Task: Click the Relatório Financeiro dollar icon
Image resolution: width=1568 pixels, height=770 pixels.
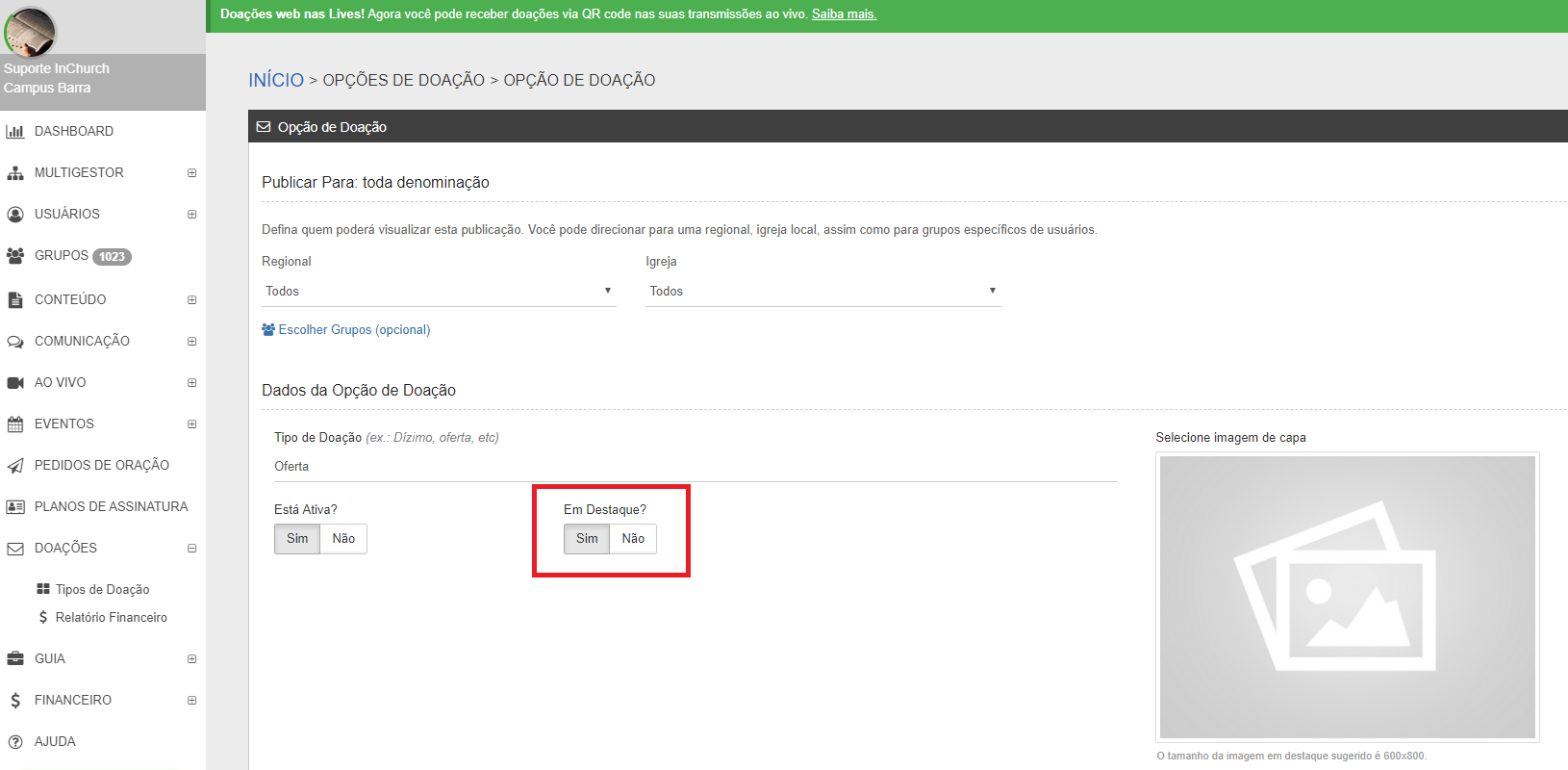Action: click(x=43, y=617)
